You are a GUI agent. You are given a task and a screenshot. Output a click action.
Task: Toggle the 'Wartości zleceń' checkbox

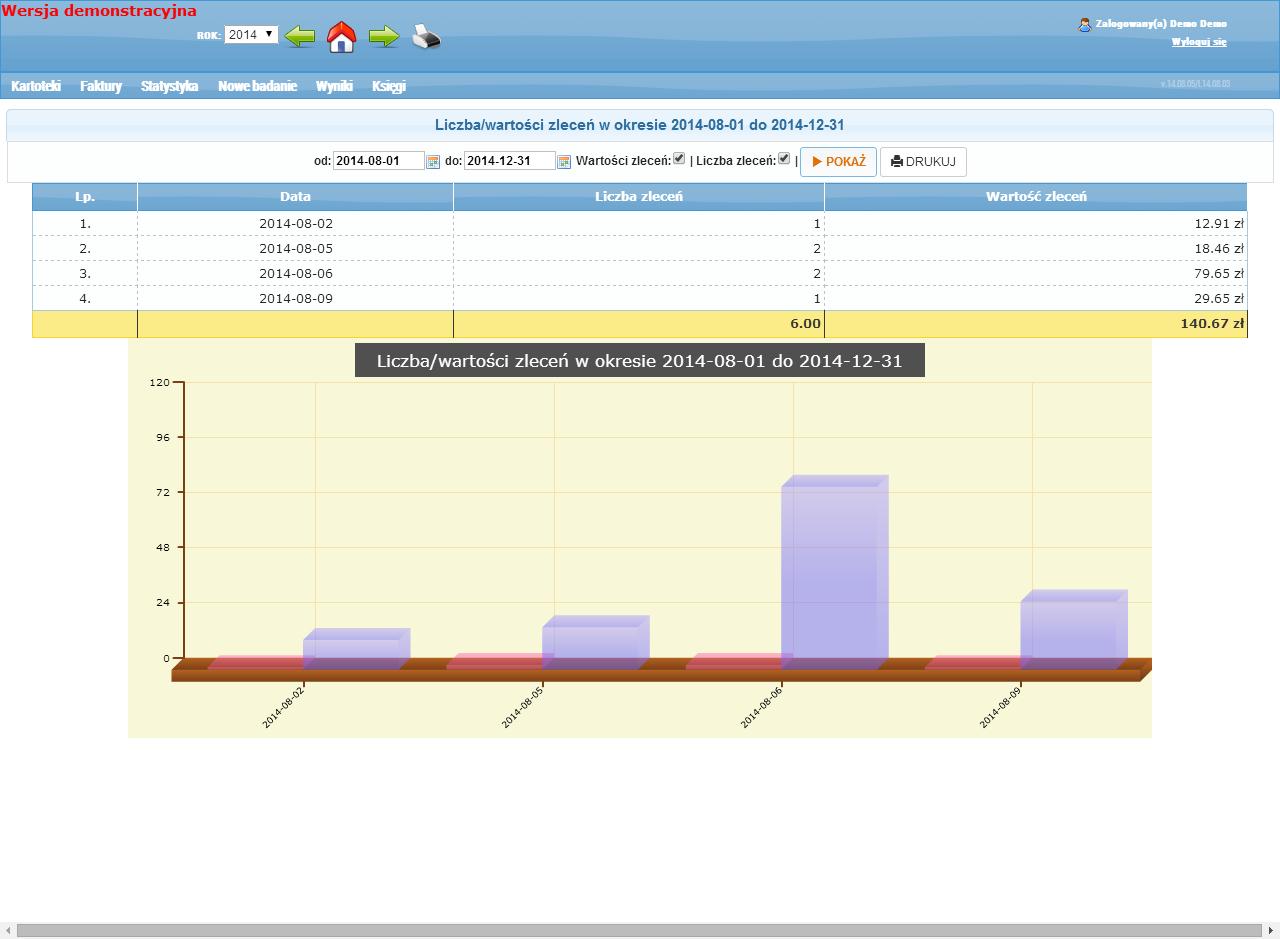click(679, 158)
